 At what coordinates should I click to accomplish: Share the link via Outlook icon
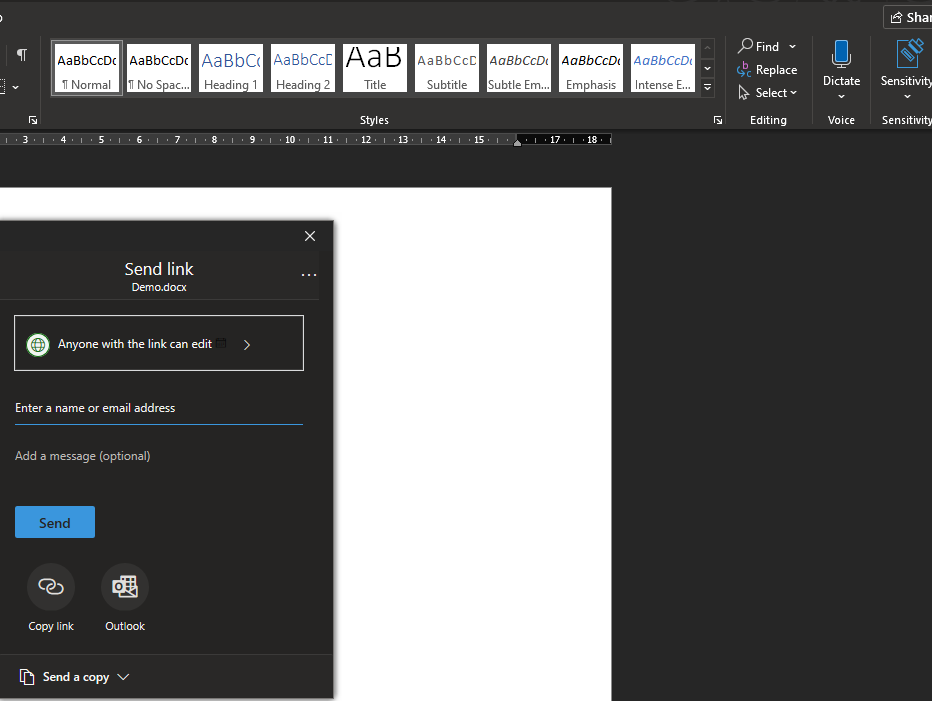(125, 587)
